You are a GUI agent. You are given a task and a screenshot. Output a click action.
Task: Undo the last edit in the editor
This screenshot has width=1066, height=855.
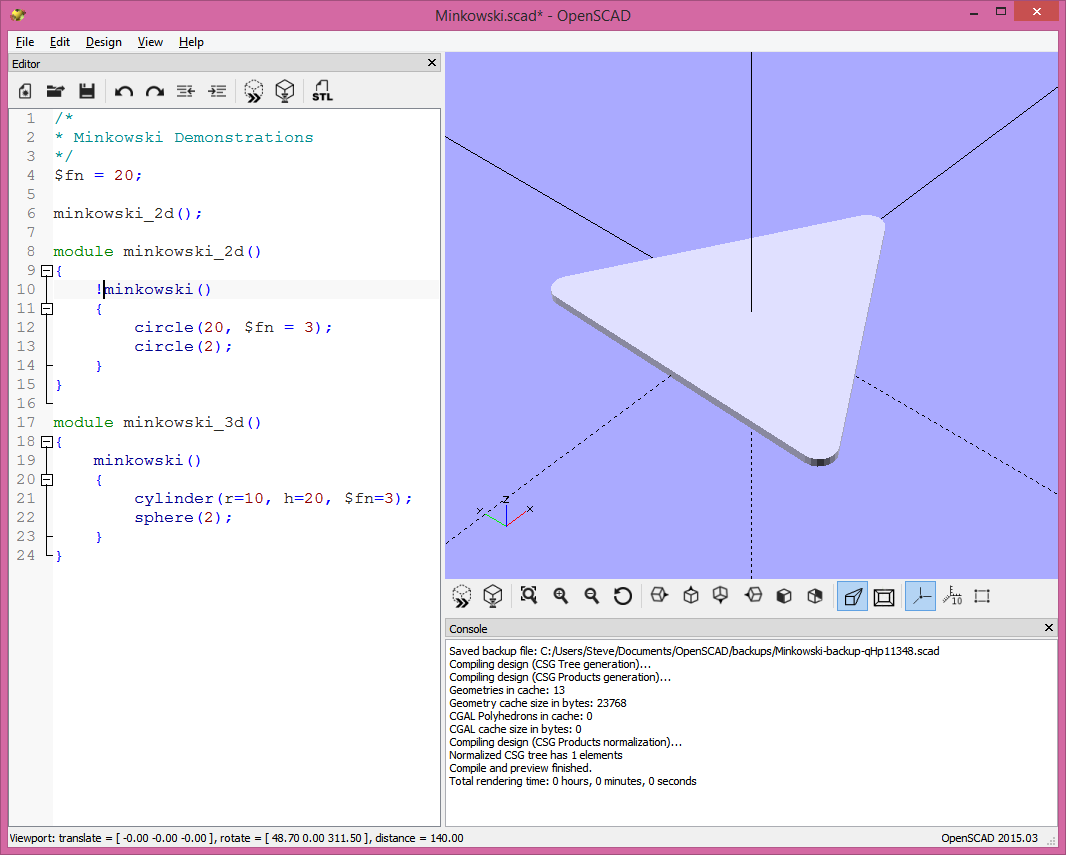123,91
